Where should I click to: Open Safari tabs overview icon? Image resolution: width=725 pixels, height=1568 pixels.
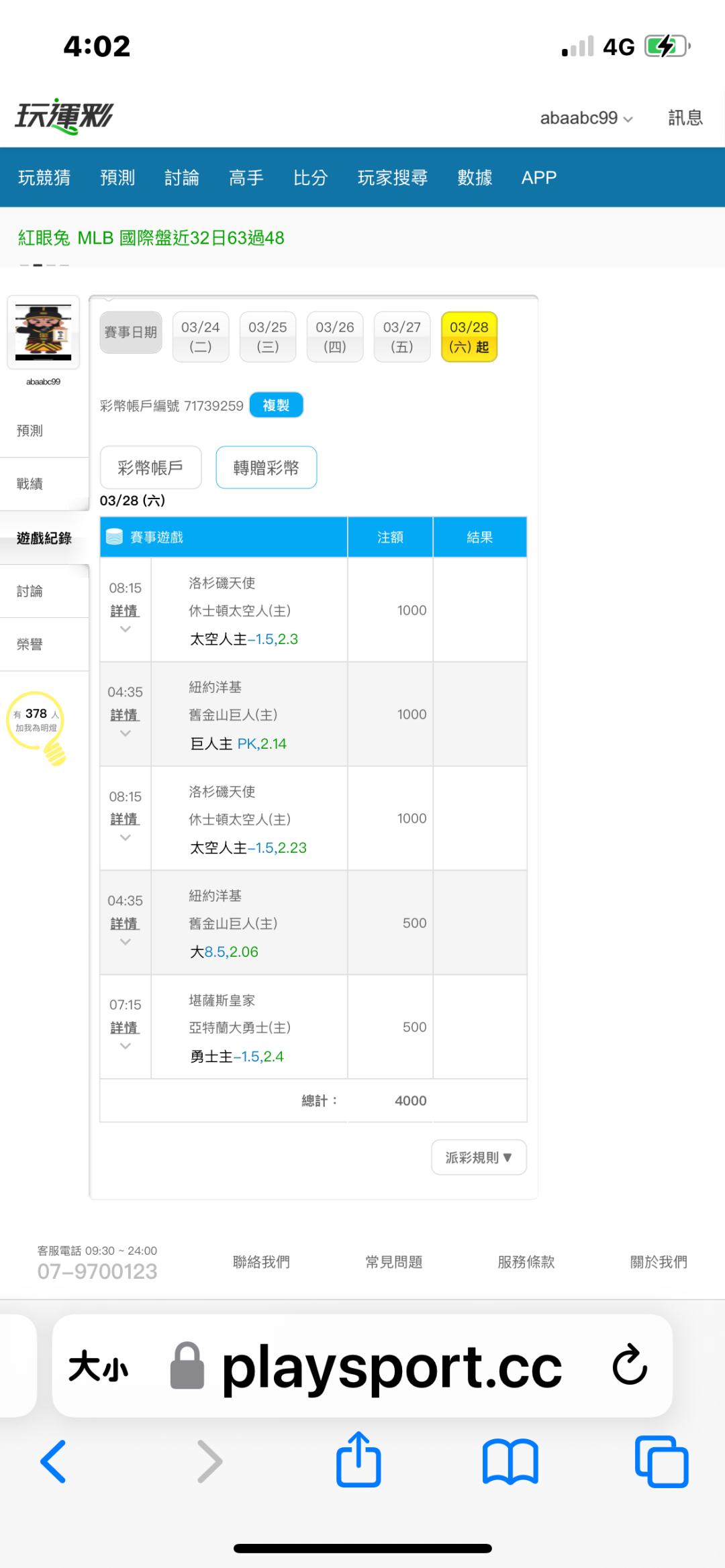point(661,1461)
